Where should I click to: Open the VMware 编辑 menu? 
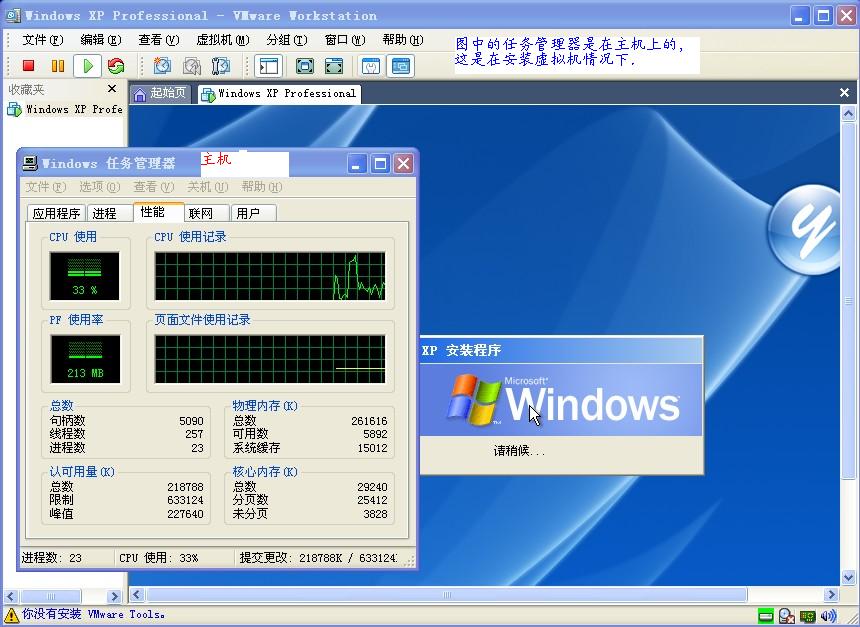coord(100,40)
